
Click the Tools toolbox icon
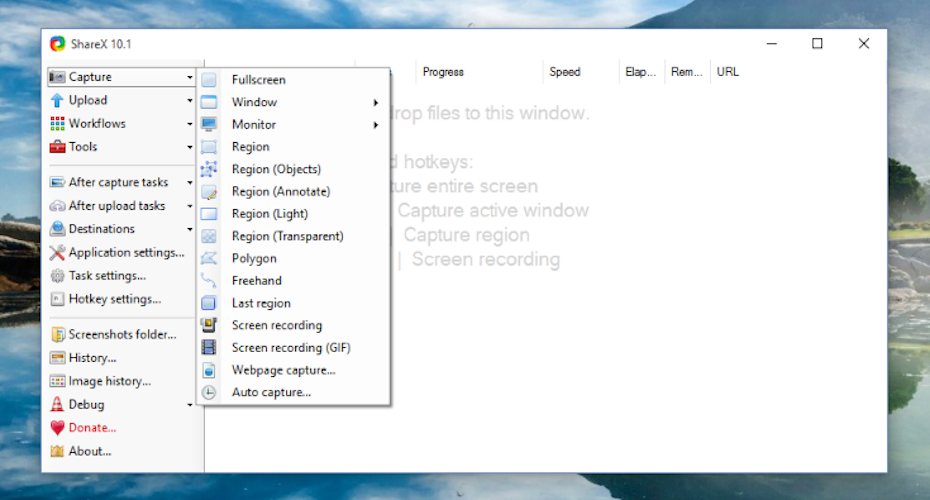point(57,147)
